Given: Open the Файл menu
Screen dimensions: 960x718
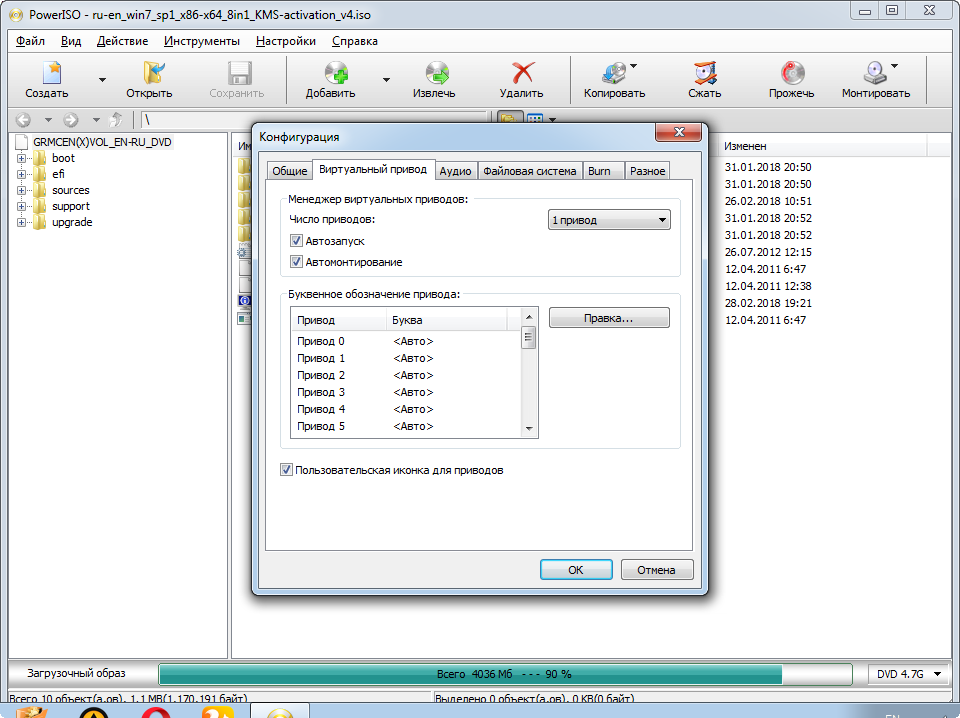Looking at the screenshot, I should (30, 41).
